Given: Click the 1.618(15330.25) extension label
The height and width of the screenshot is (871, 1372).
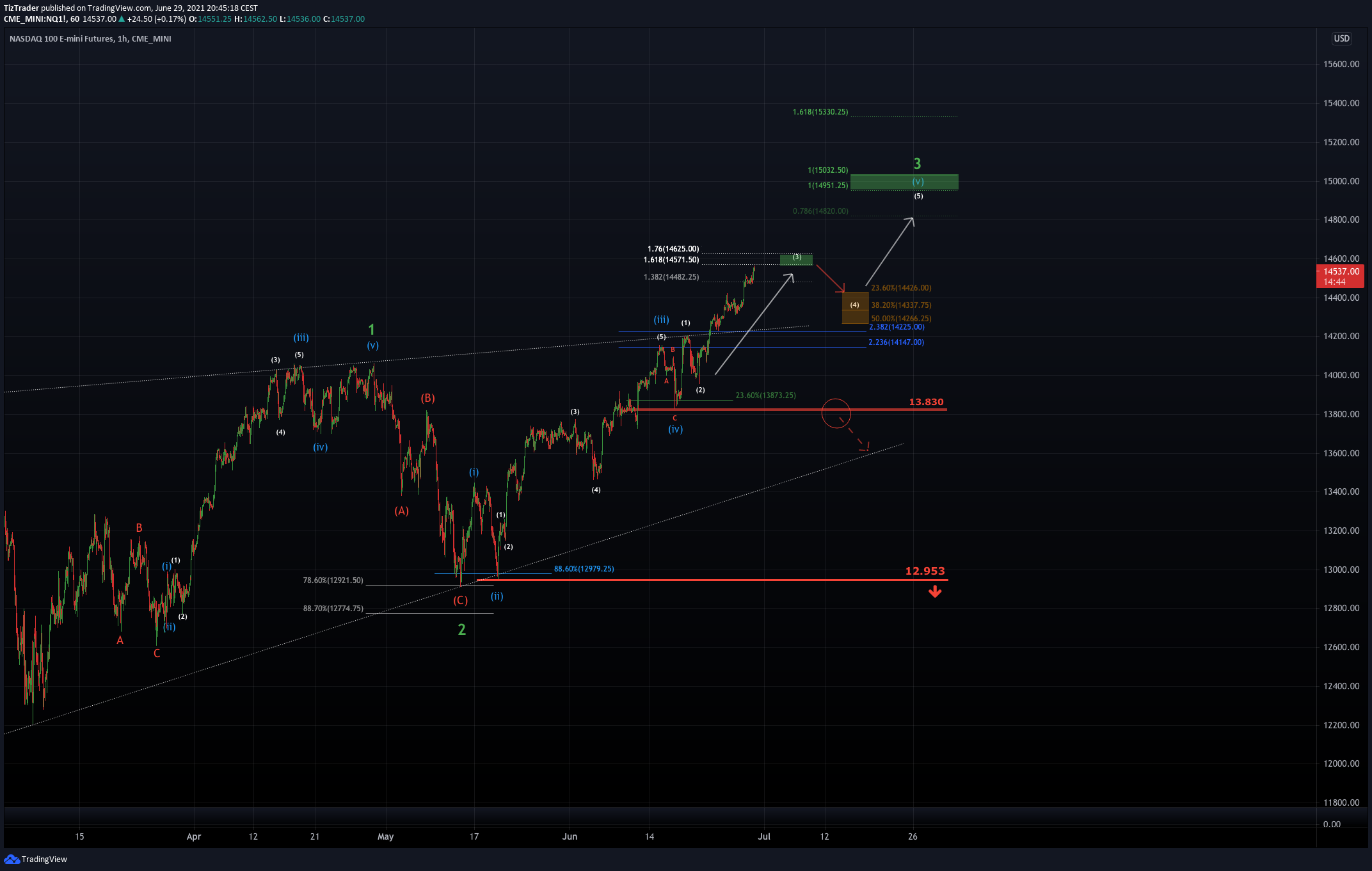Looking at the screenshot, I should tap(820, 112).
